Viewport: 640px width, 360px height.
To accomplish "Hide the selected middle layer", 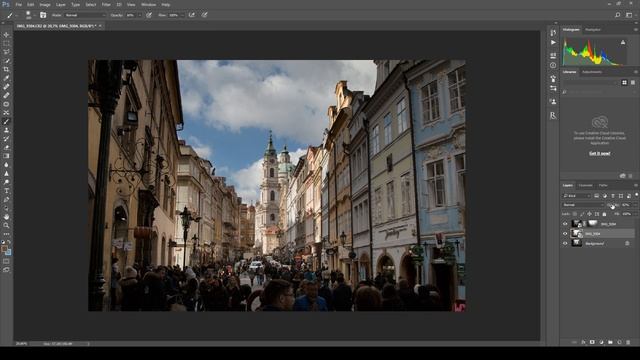I will coord(565,233).
